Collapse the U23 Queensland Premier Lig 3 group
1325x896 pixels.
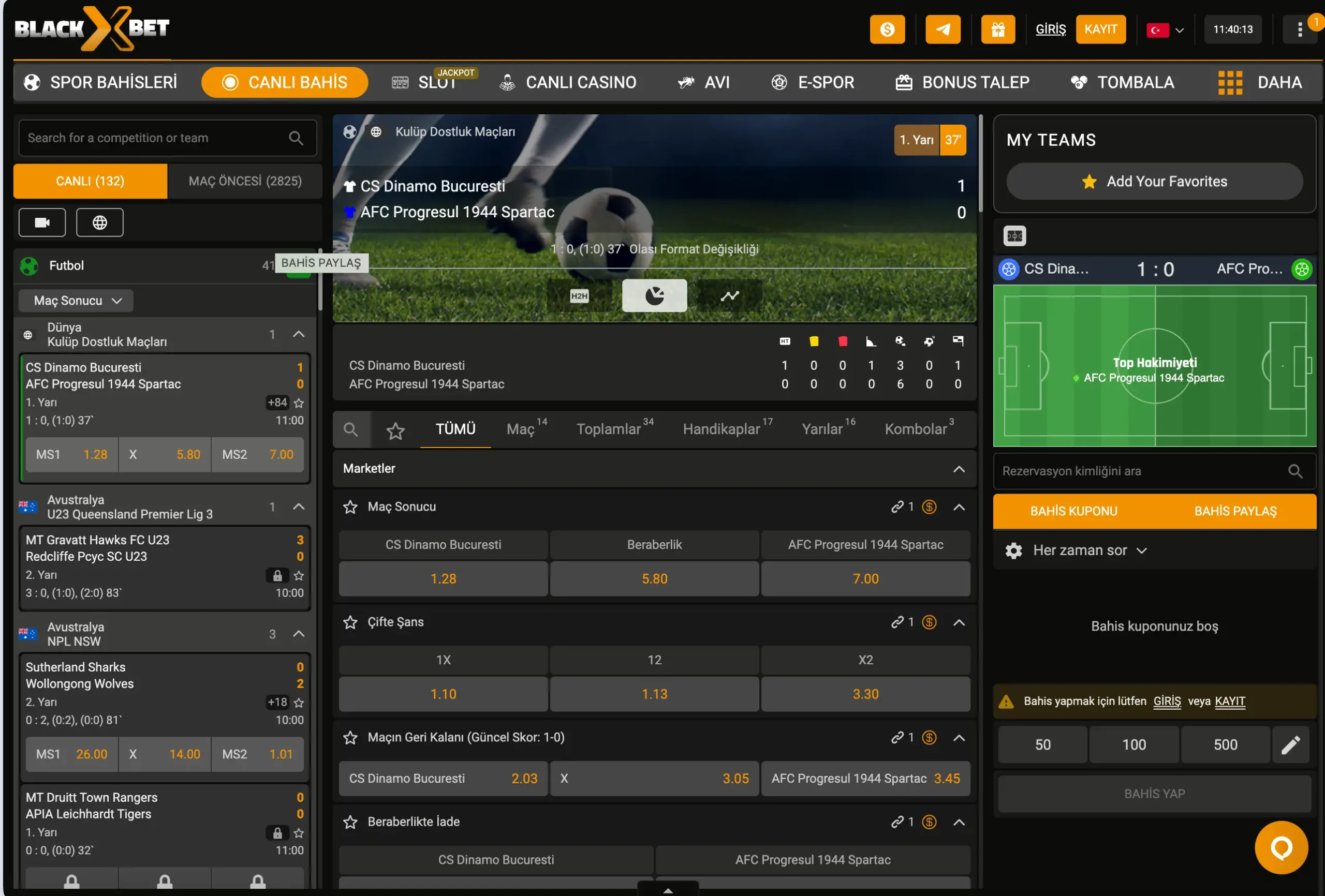coord(299,506)
